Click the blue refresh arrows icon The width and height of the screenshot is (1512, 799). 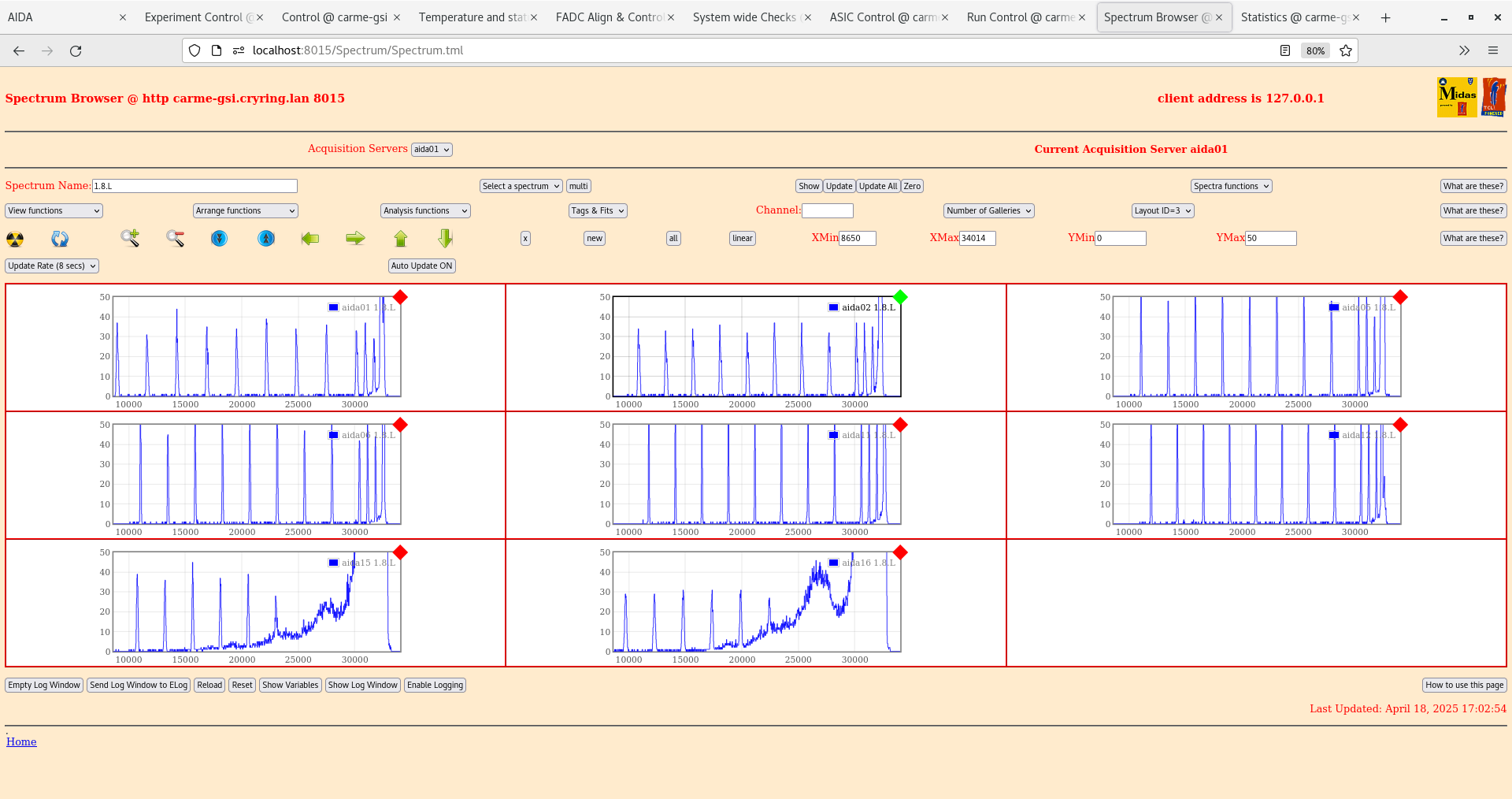tap(60, 239)
